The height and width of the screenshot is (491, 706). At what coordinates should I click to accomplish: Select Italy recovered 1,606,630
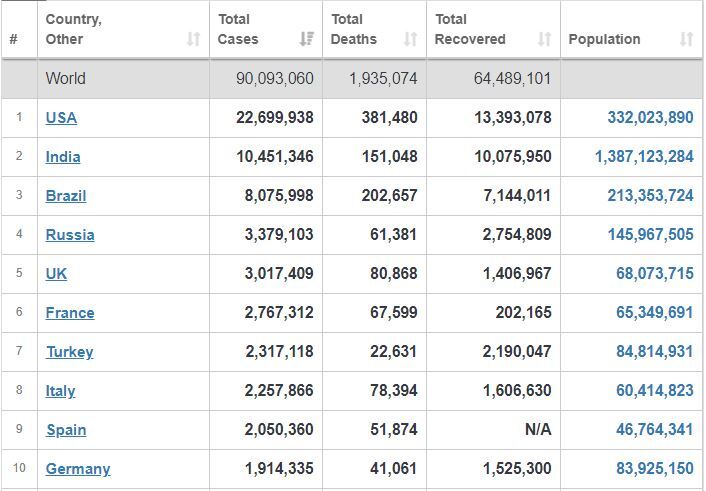(x=517, y=391)
